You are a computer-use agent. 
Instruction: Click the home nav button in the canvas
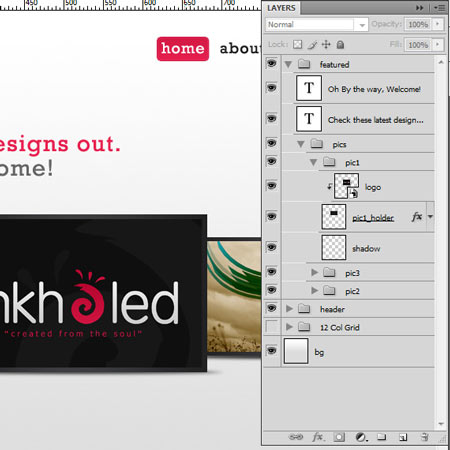[x=183, y=49]
